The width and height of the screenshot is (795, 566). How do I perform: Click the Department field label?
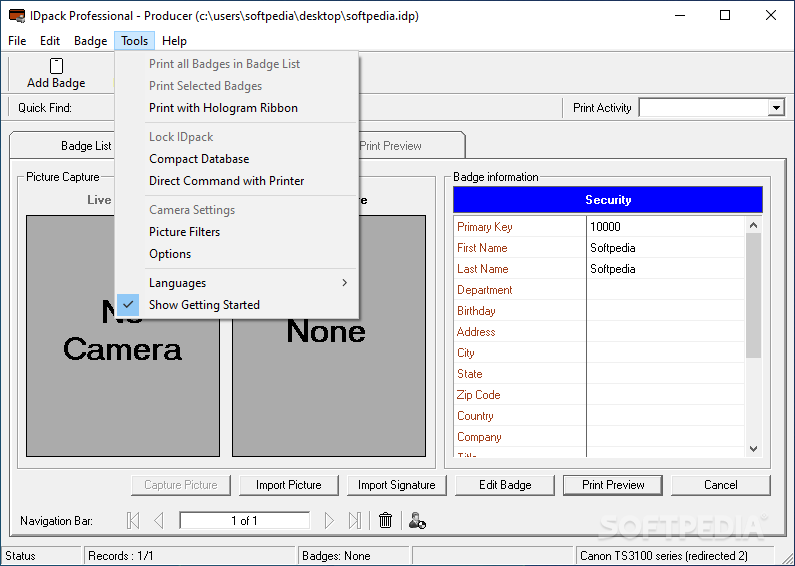(485, 290)
